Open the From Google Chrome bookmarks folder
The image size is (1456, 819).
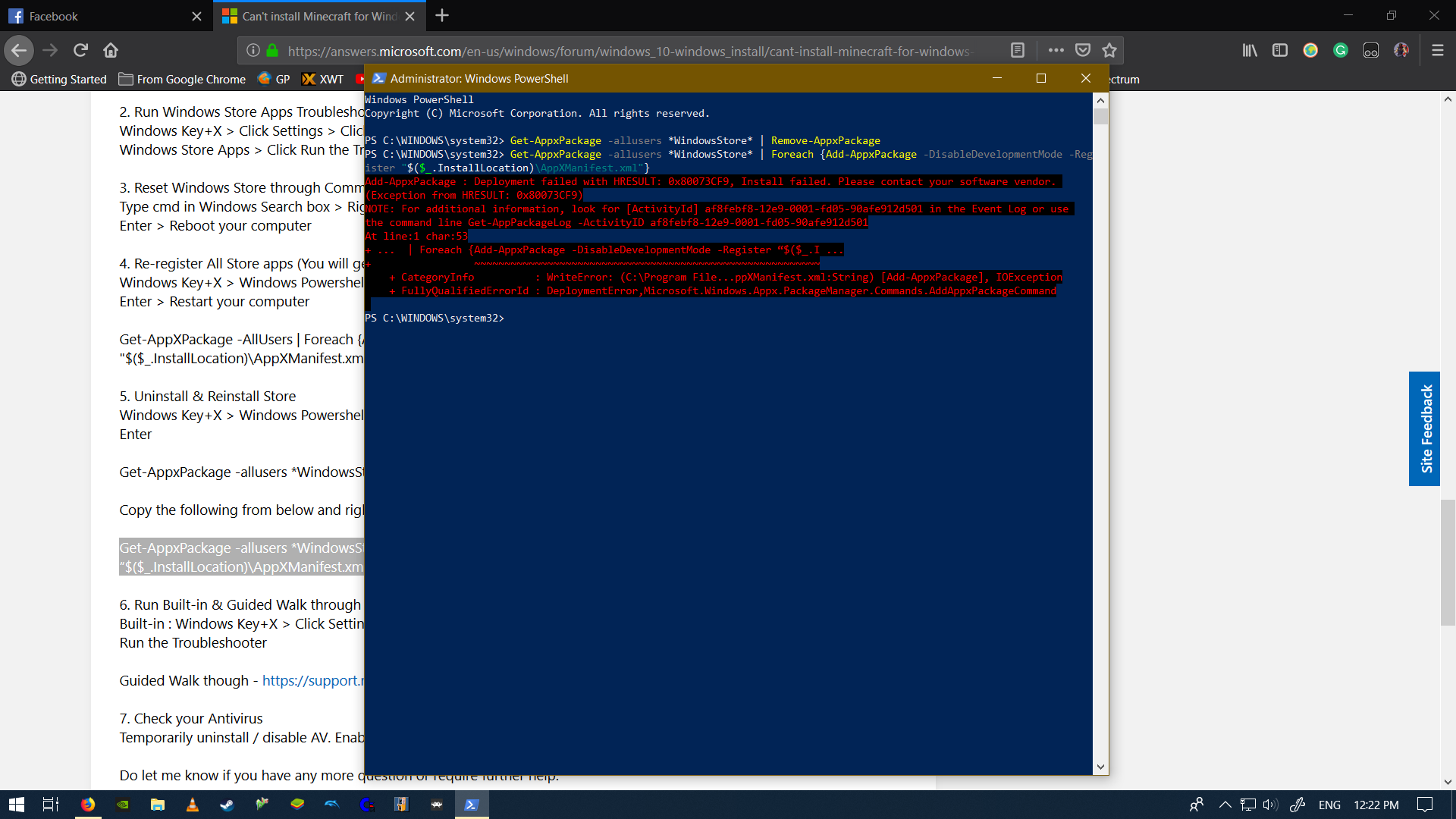point(182,79)
